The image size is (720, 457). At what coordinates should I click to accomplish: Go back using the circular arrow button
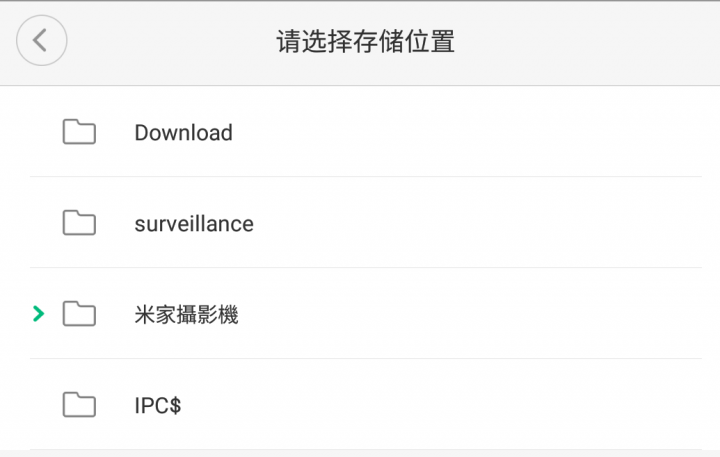tap(42, 40)
